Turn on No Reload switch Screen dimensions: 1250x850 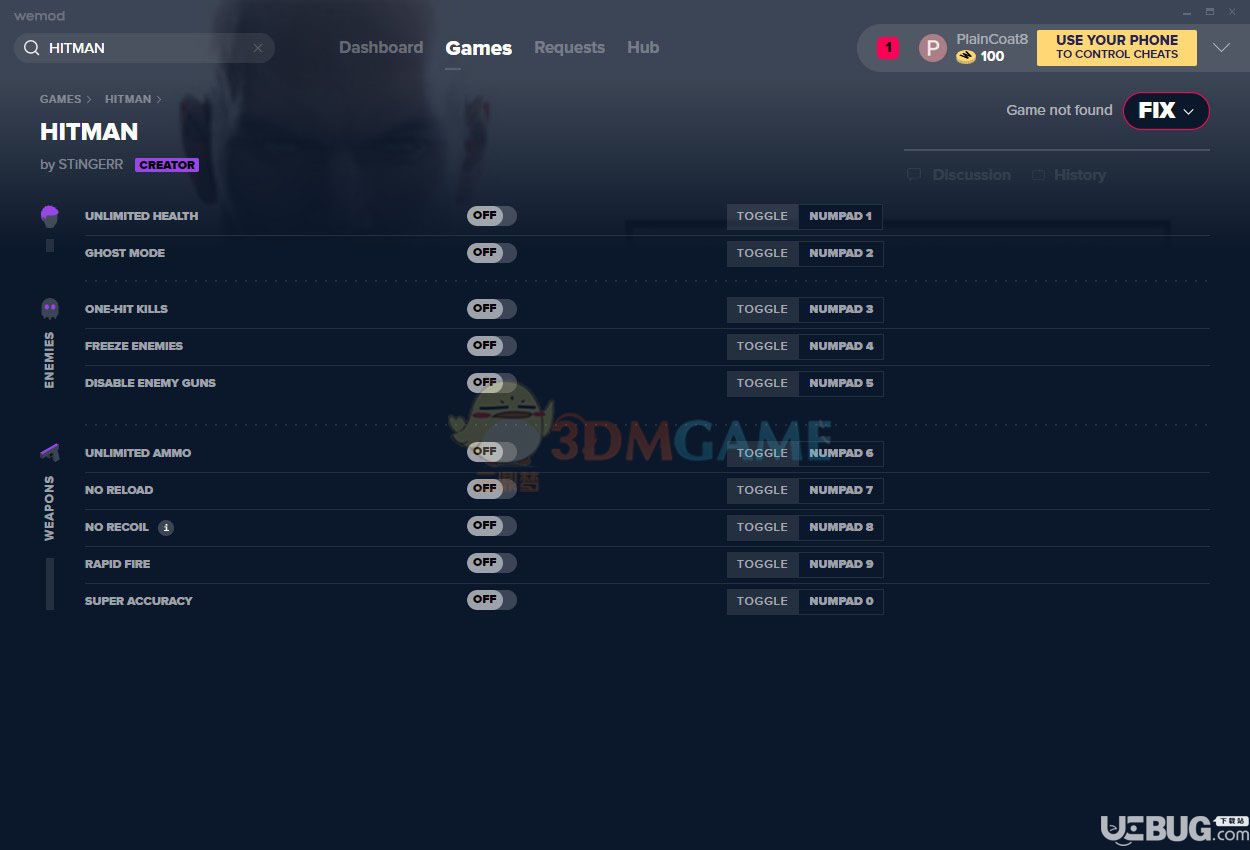[x=492, y=489]
